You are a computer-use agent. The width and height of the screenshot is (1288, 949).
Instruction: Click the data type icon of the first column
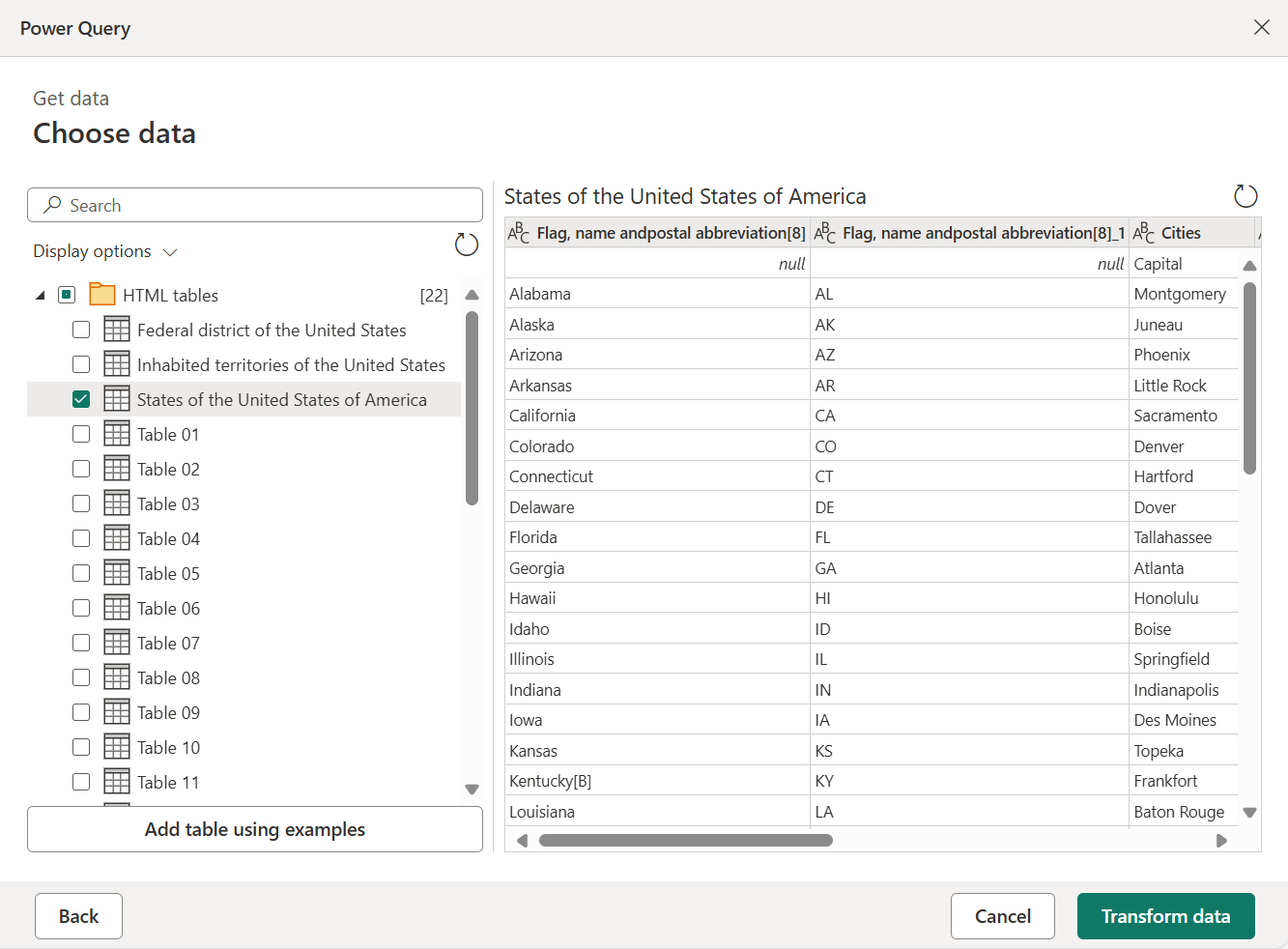tap(519, 233)
